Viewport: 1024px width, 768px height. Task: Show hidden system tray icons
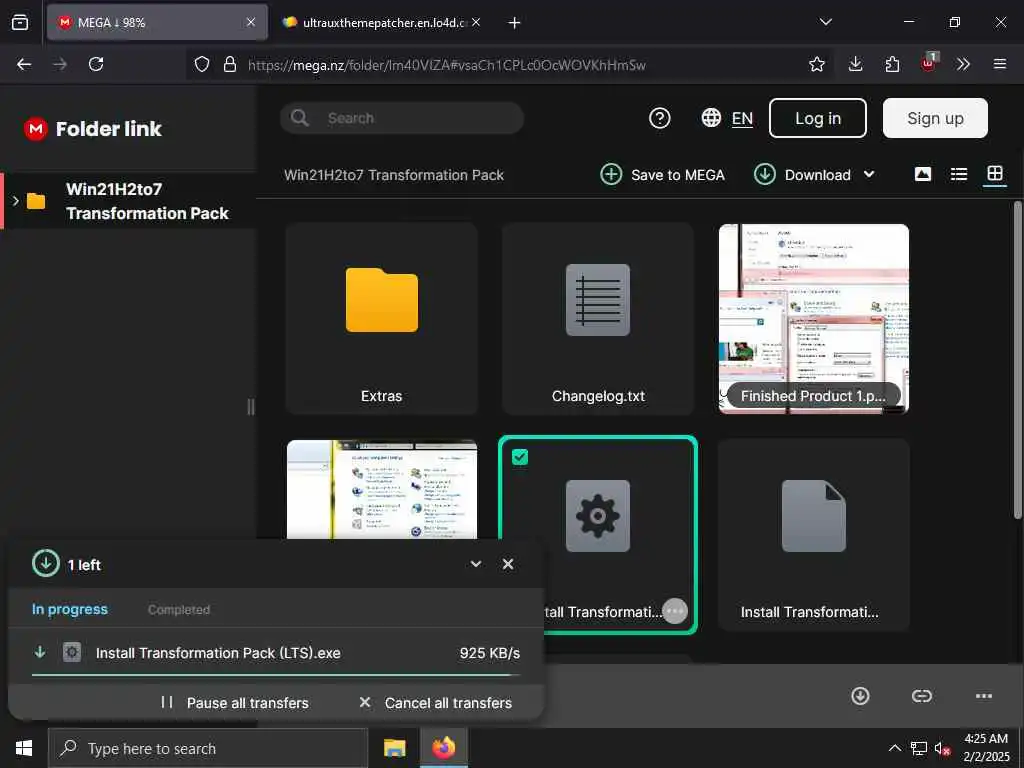pyautogui.click(x=895, y=748)
